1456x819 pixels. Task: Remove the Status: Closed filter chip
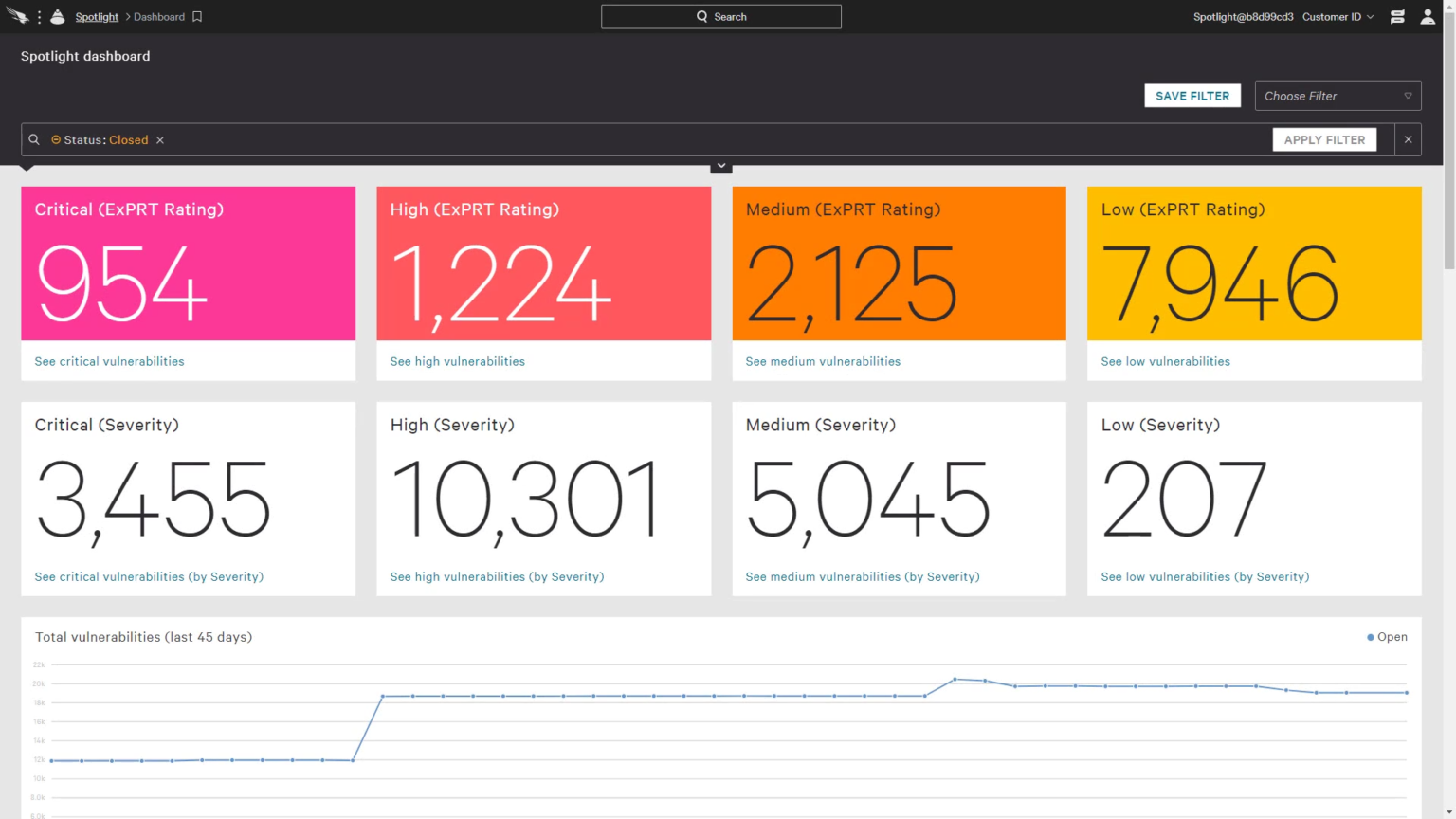(x=160, y=140)
